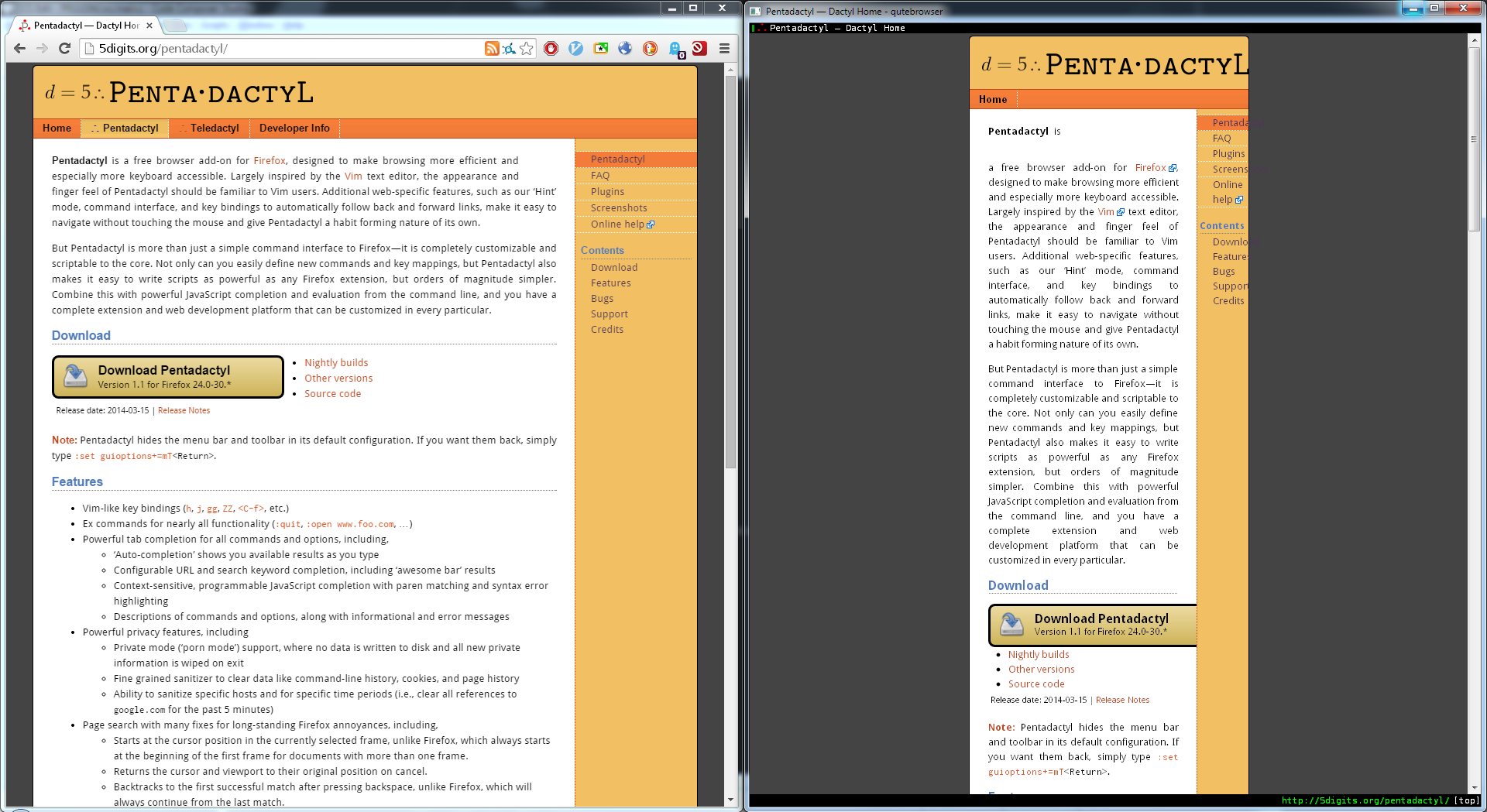Open the password asterisk extension icon

click(x=600, y=48)
